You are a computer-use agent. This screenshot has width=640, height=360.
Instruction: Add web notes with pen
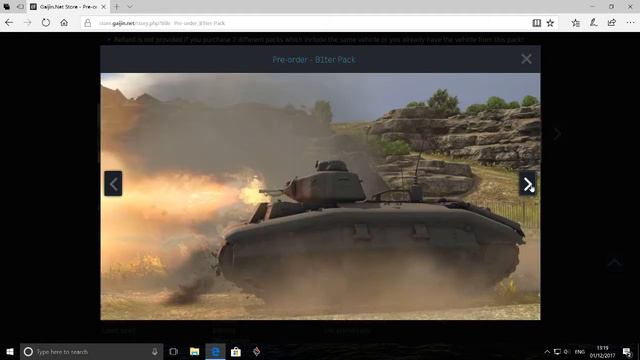(x=593, y=23)
